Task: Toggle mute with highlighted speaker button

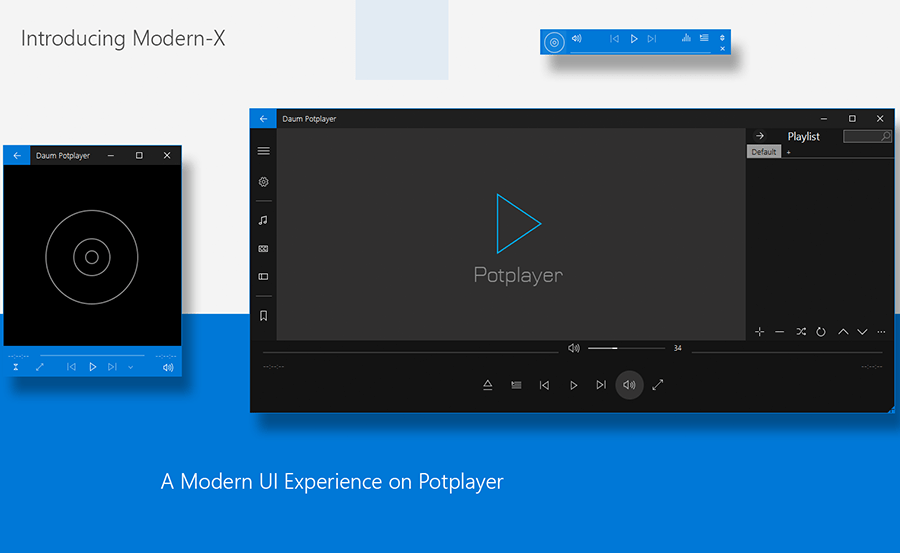Action: coord(629,385)
